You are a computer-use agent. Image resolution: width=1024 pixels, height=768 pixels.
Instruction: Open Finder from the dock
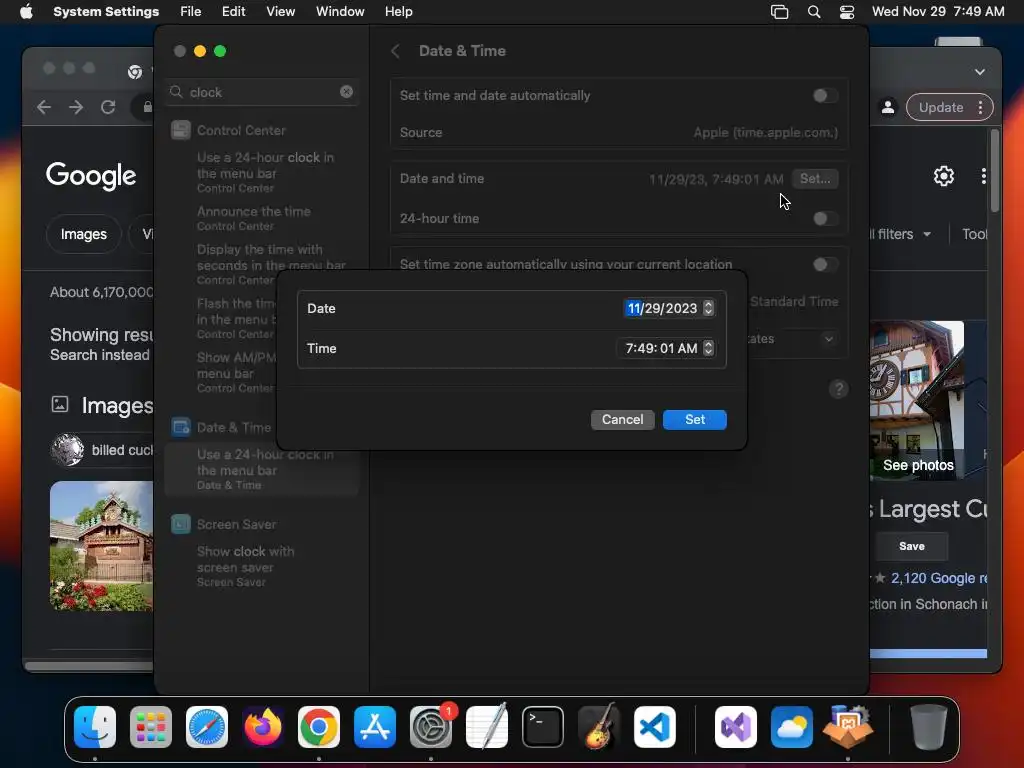95,727
